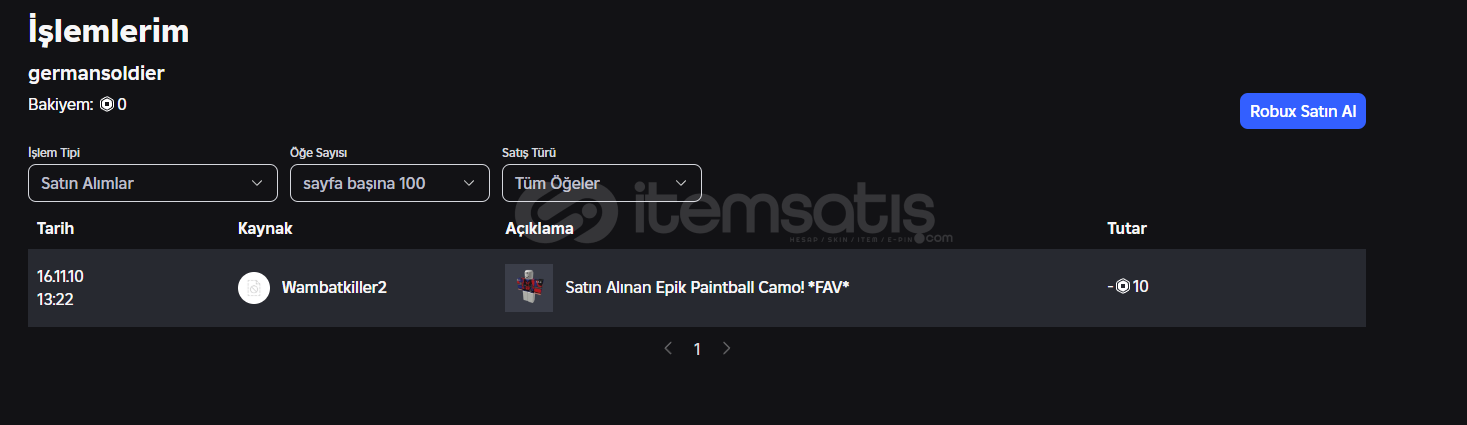Click the Tutar column header
The width and height of the screenshot is (1467, 425).
pos(1127,228)
